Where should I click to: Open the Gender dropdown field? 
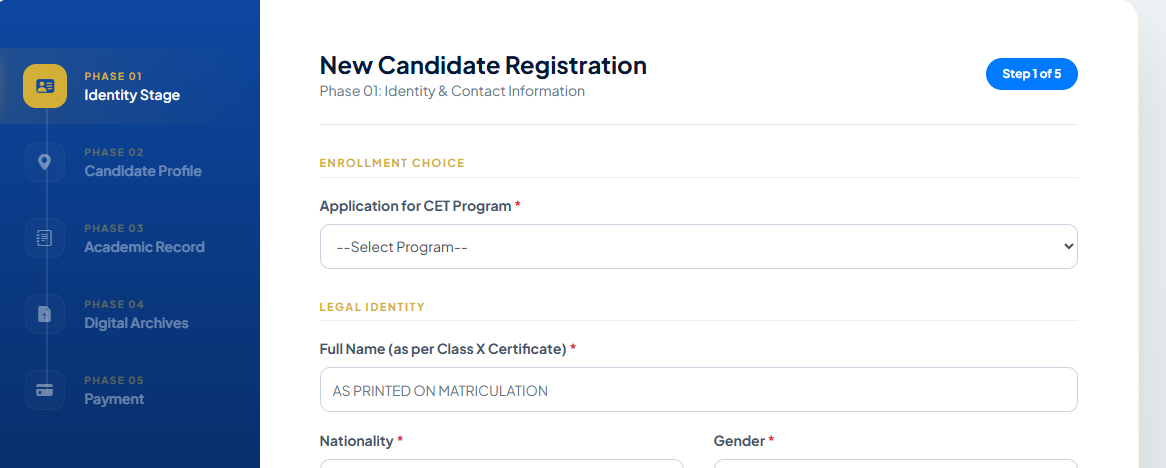[895, 463]
